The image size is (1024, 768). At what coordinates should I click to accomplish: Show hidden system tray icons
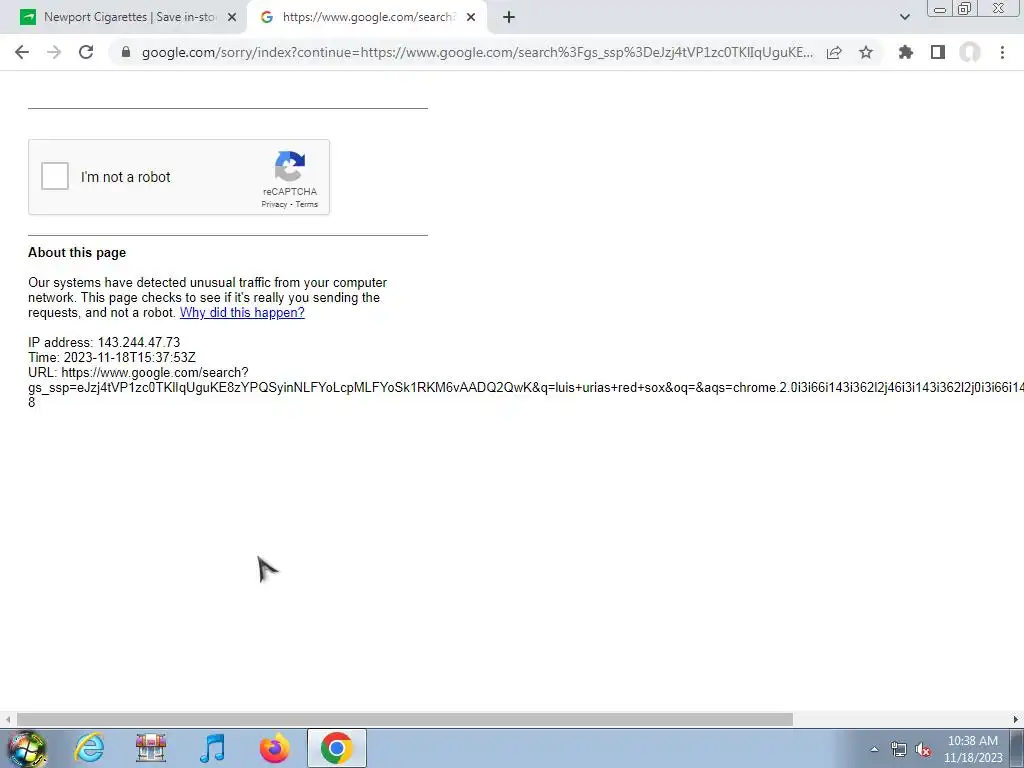point(874,749)
